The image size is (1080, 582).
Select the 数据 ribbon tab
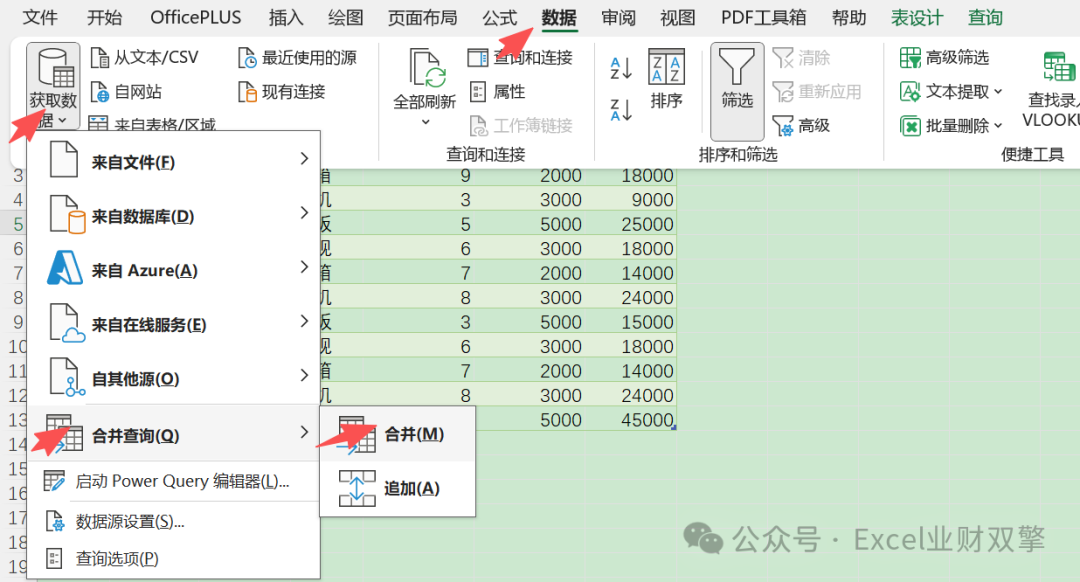[x=559, y=17]
